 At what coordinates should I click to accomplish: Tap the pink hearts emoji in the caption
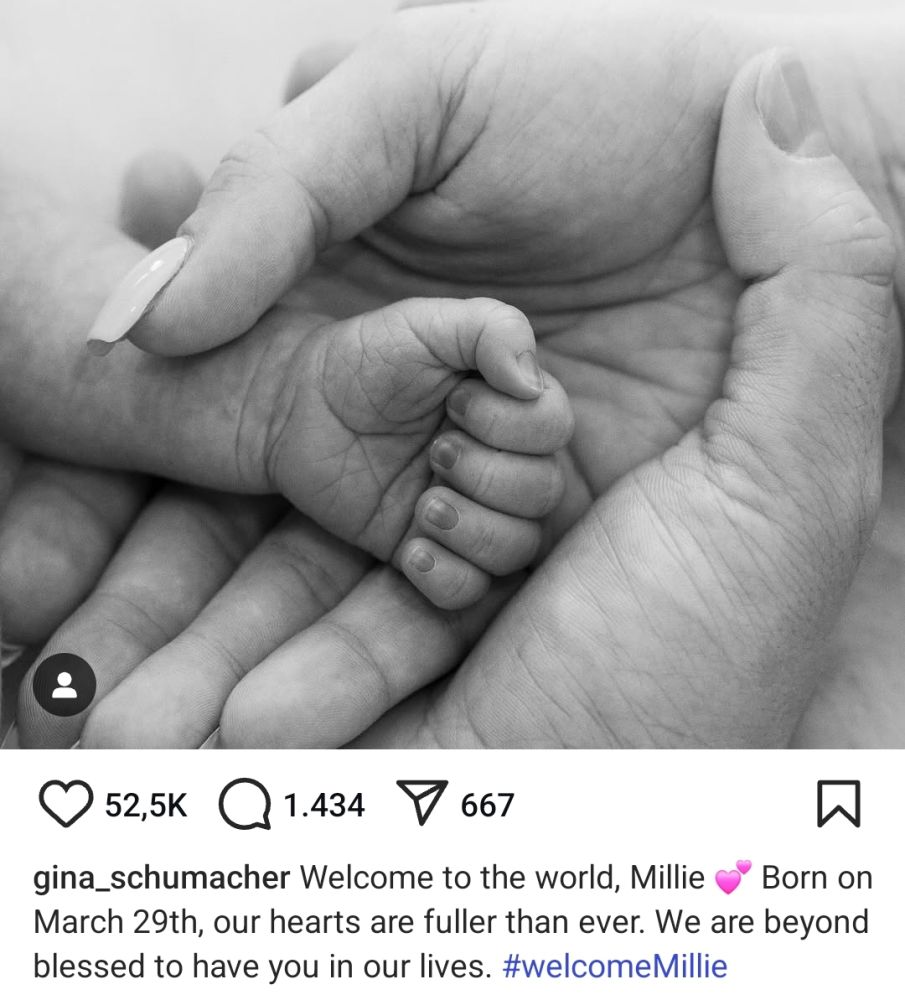pyautogui.click(x=733, y=878)
